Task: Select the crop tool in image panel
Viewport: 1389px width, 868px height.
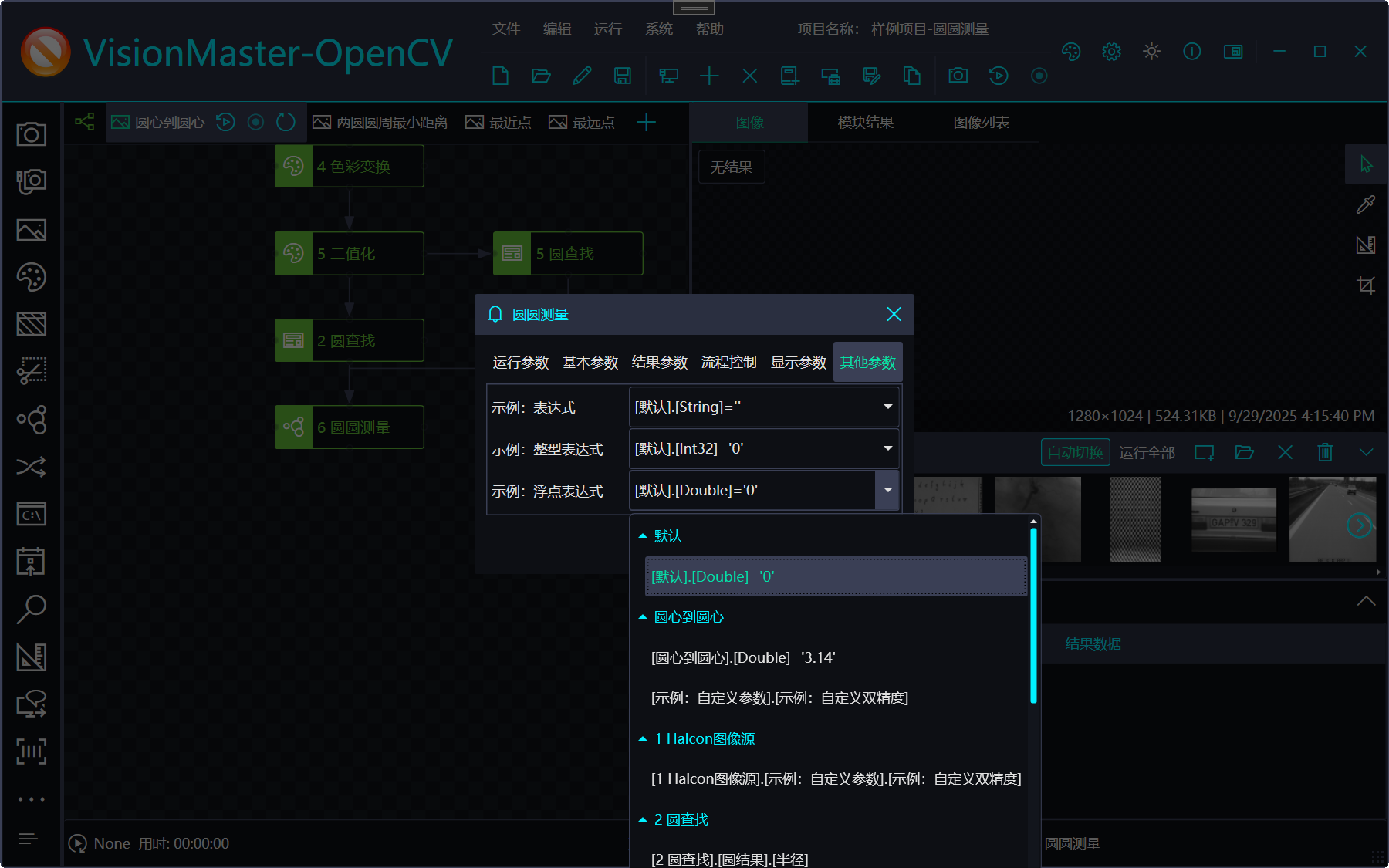Action: click(1366, 285)
